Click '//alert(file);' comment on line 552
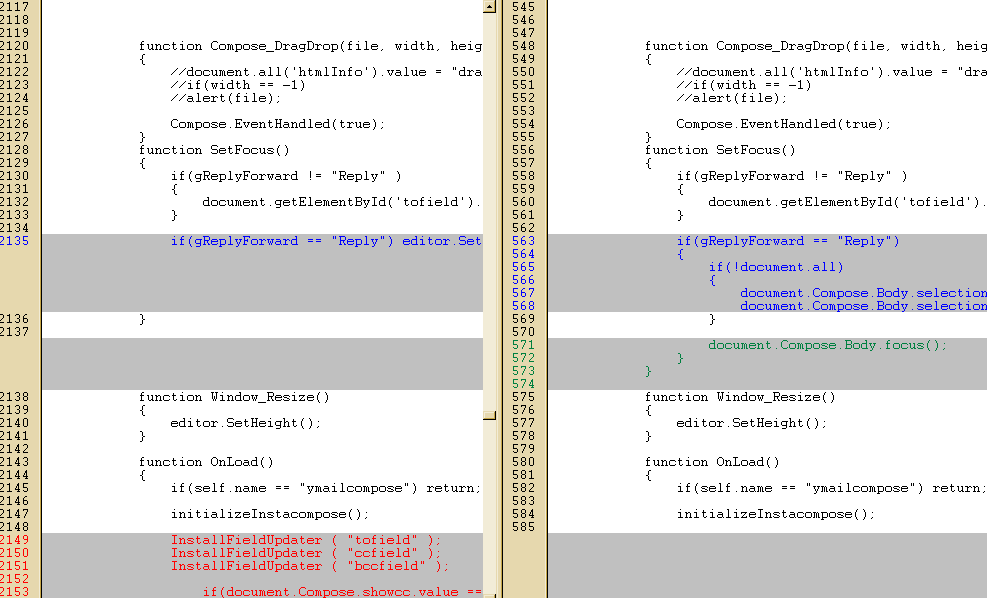 (x=731, y=98)
